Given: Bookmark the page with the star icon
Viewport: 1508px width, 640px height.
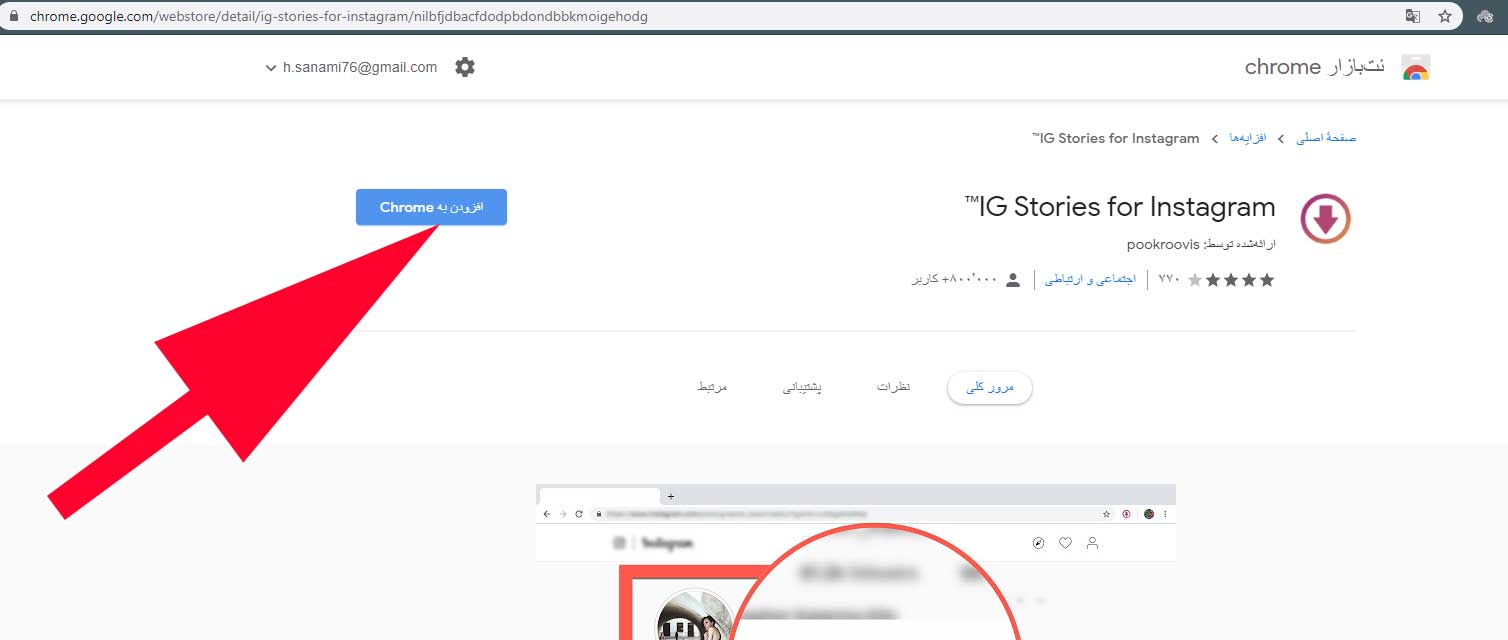Looking at the screenshot, I should click(1446, 16).
